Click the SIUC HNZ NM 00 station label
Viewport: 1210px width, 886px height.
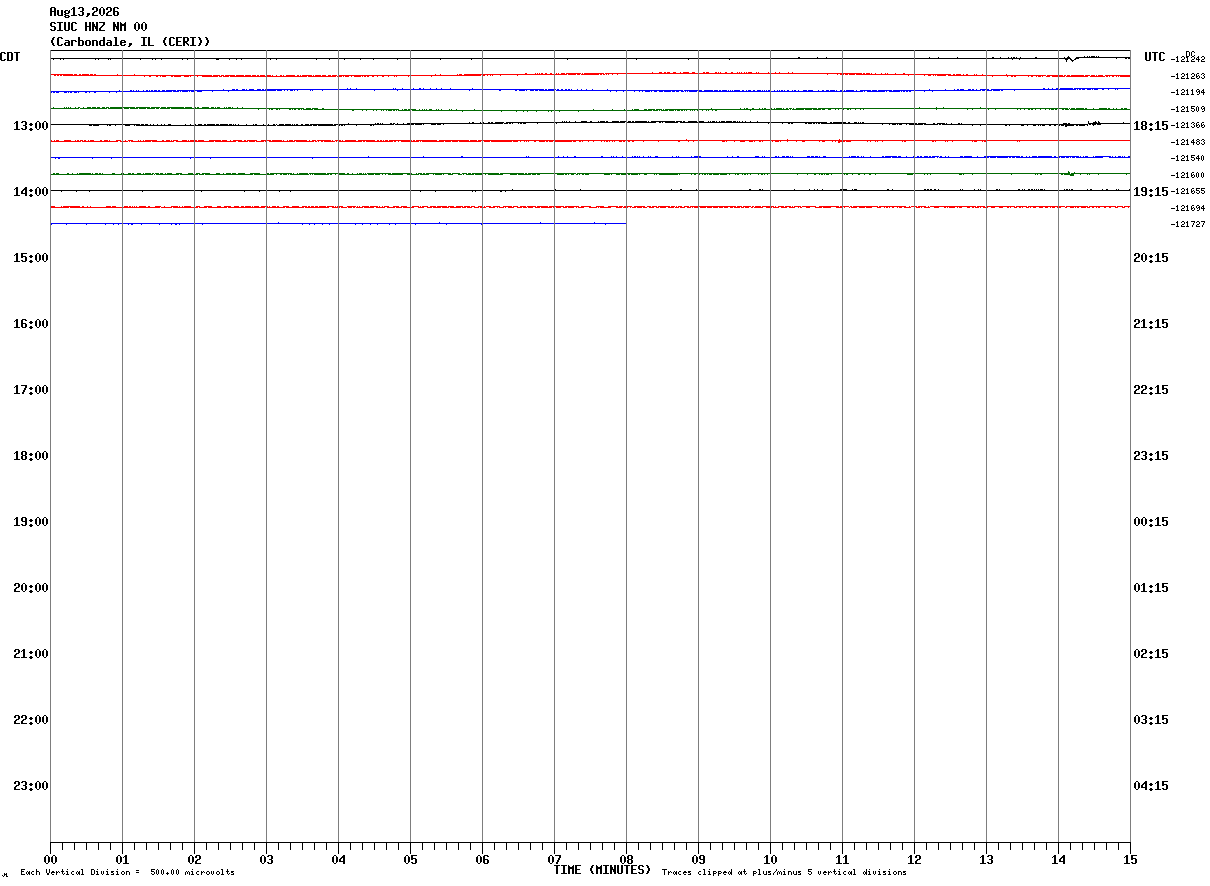point(98,27)
